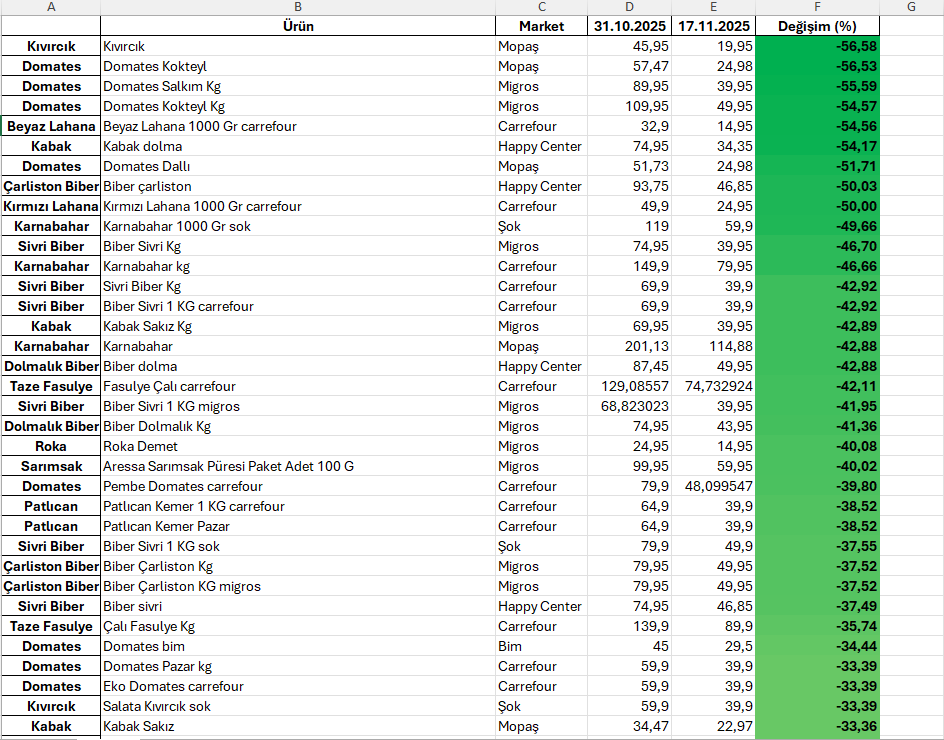Viewport: 944px width, 740px height.
Task: Select column D header
Action: click(x=629, y=7)
